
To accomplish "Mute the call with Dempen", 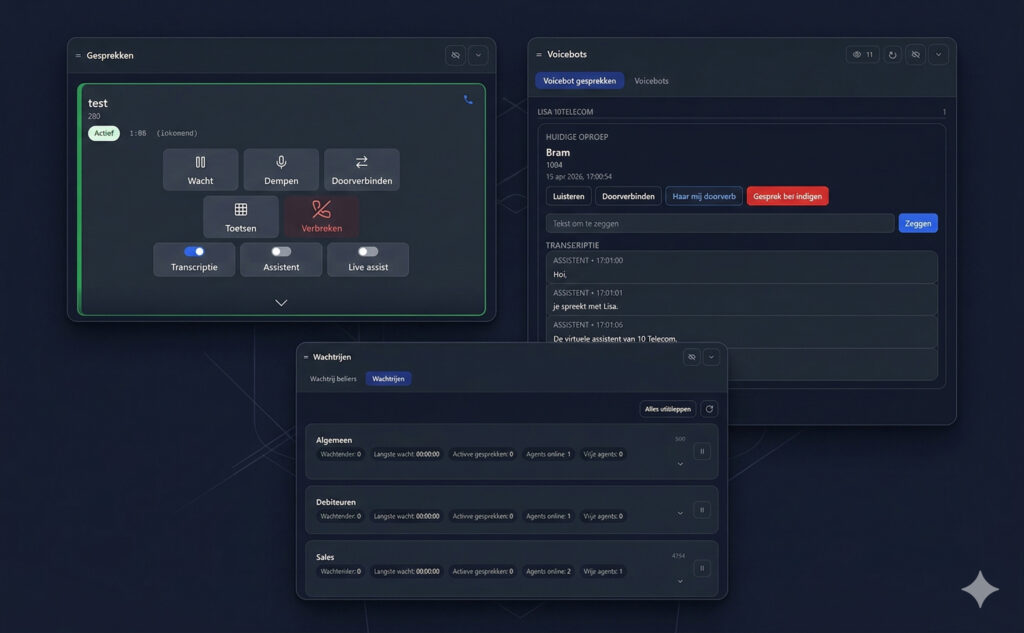I will coord(281,169).
